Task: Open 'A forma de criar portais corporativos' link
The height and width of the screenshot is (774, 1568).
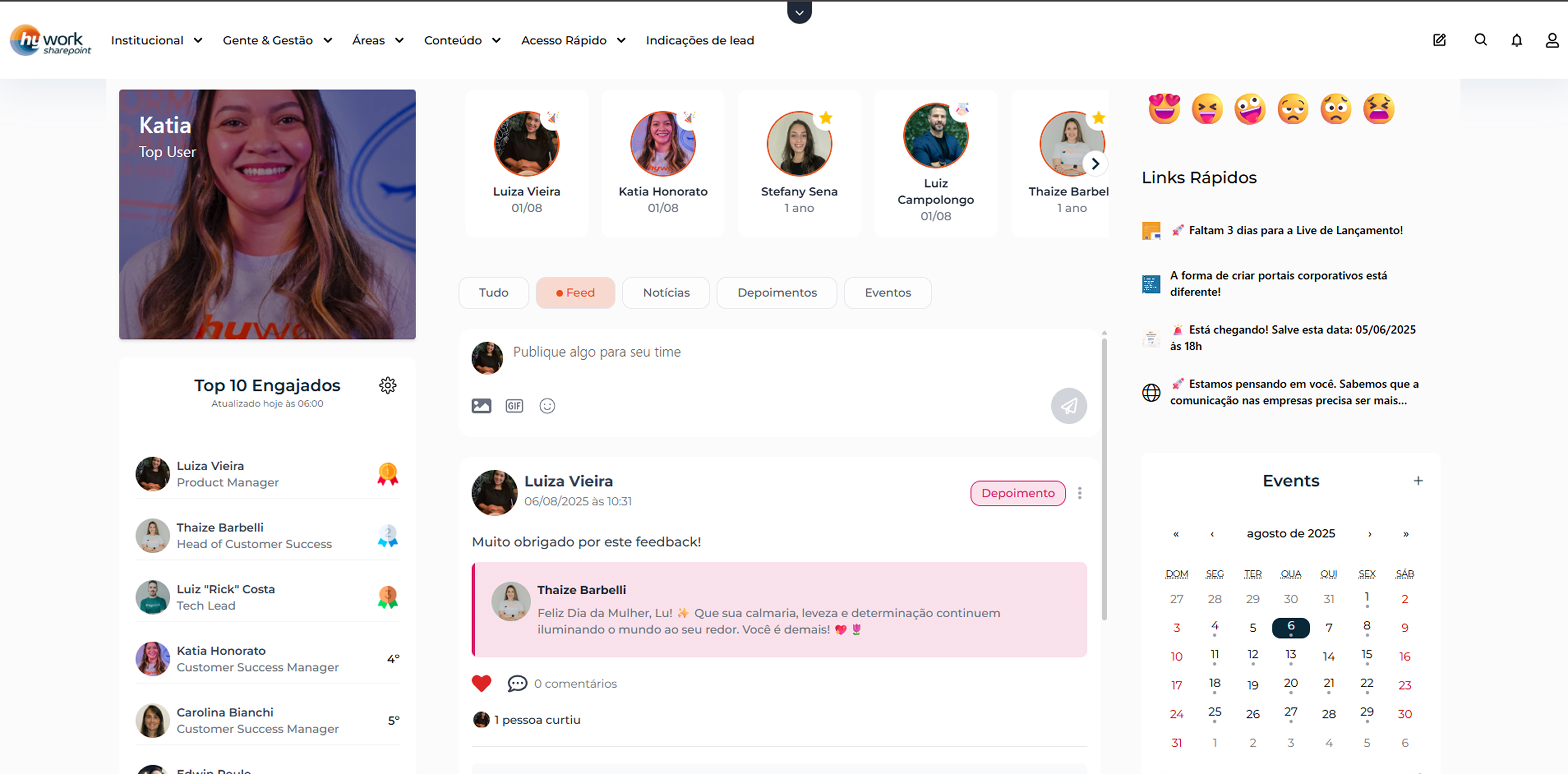Action: [x=1278, y=283]
